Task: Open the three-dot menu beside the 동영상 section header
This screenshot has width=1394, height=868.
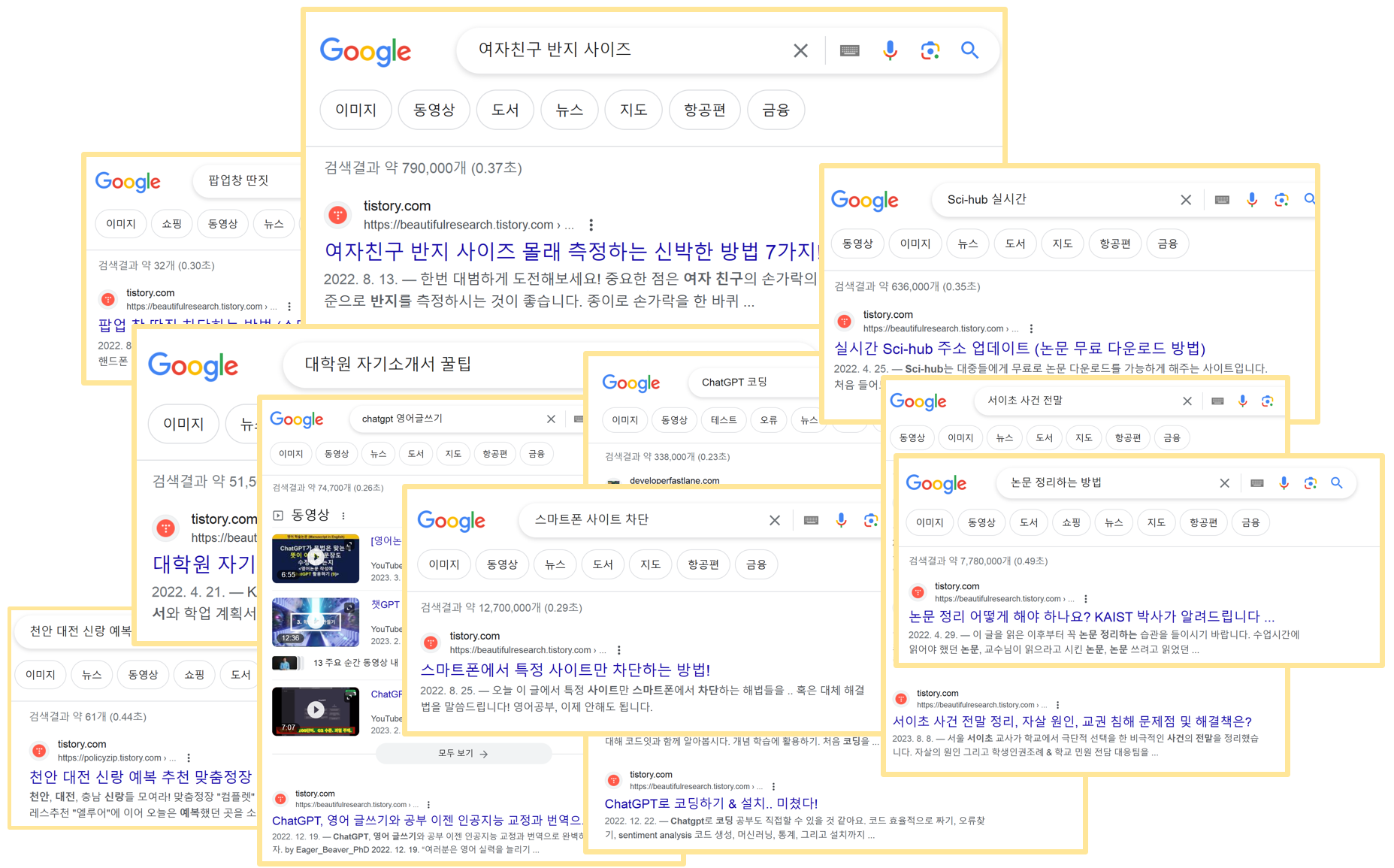Action: [343, 516]
